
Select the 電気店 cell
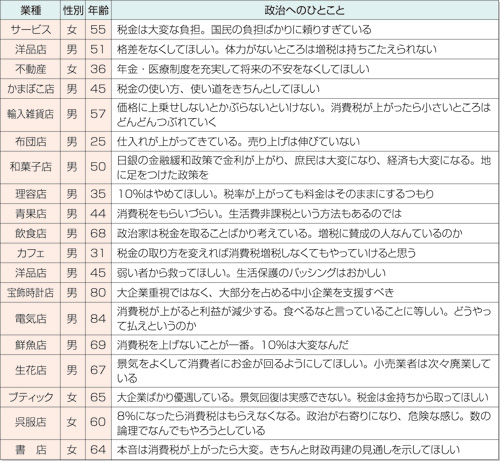tap(30, 319)
